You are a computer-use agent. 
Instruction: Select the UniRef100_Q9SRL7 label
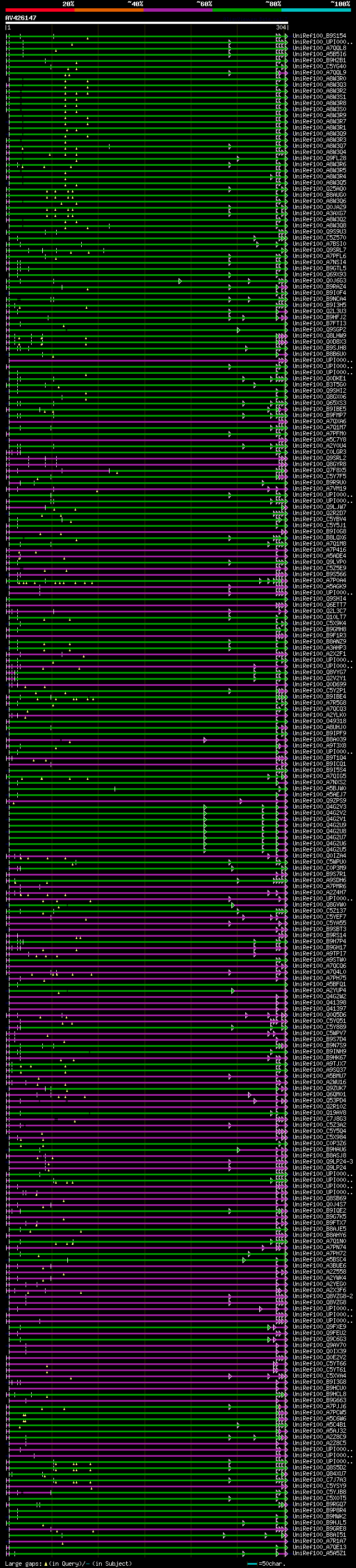pyautogui.click(x=319, y=250)
